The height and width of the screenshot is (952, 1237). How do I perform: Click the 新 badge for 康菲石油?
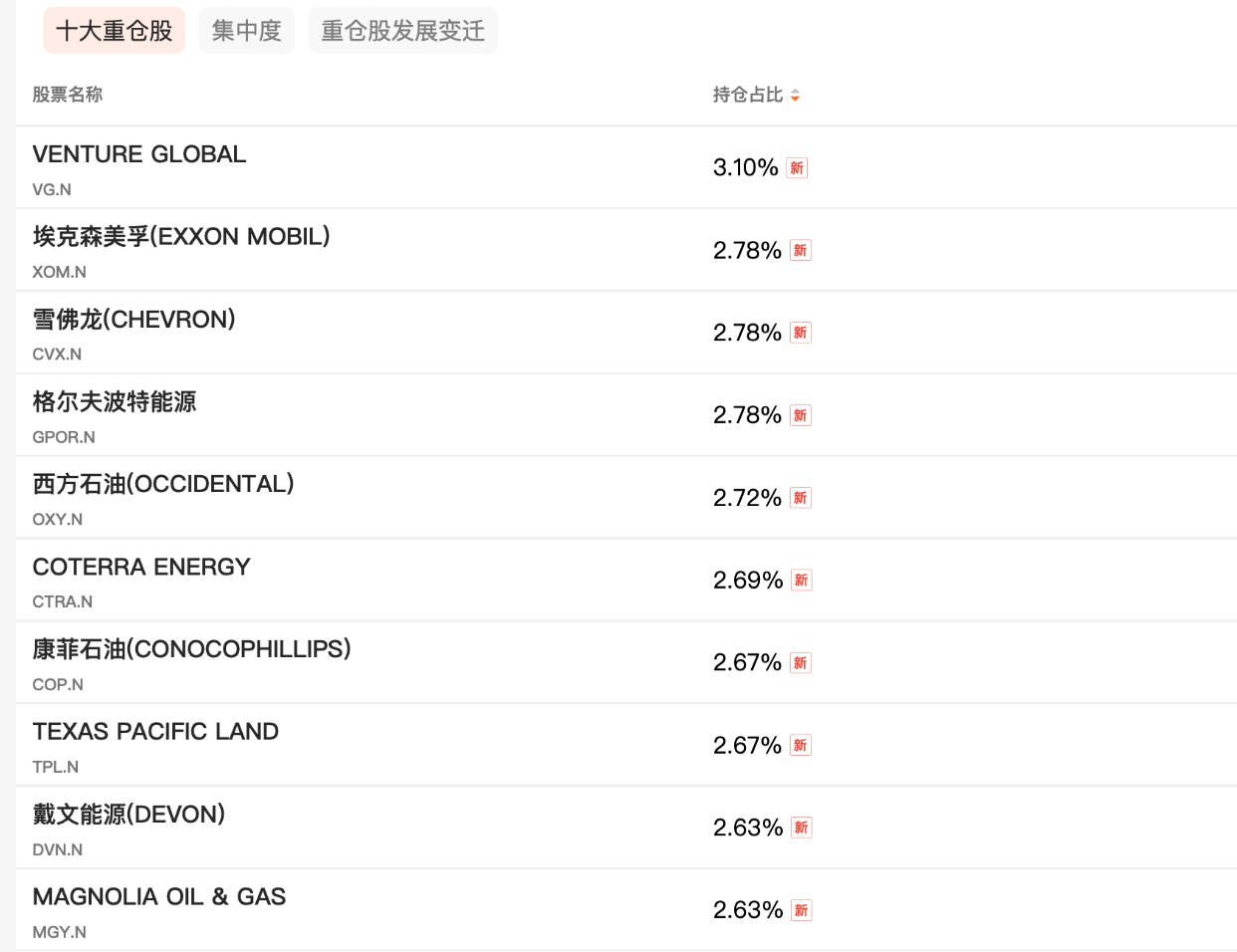tap(802, 662)
